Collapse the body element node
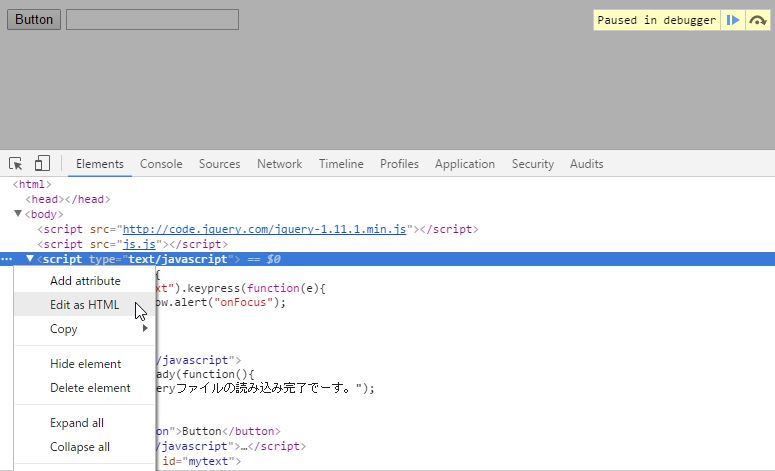 click(x=18, y=214)
